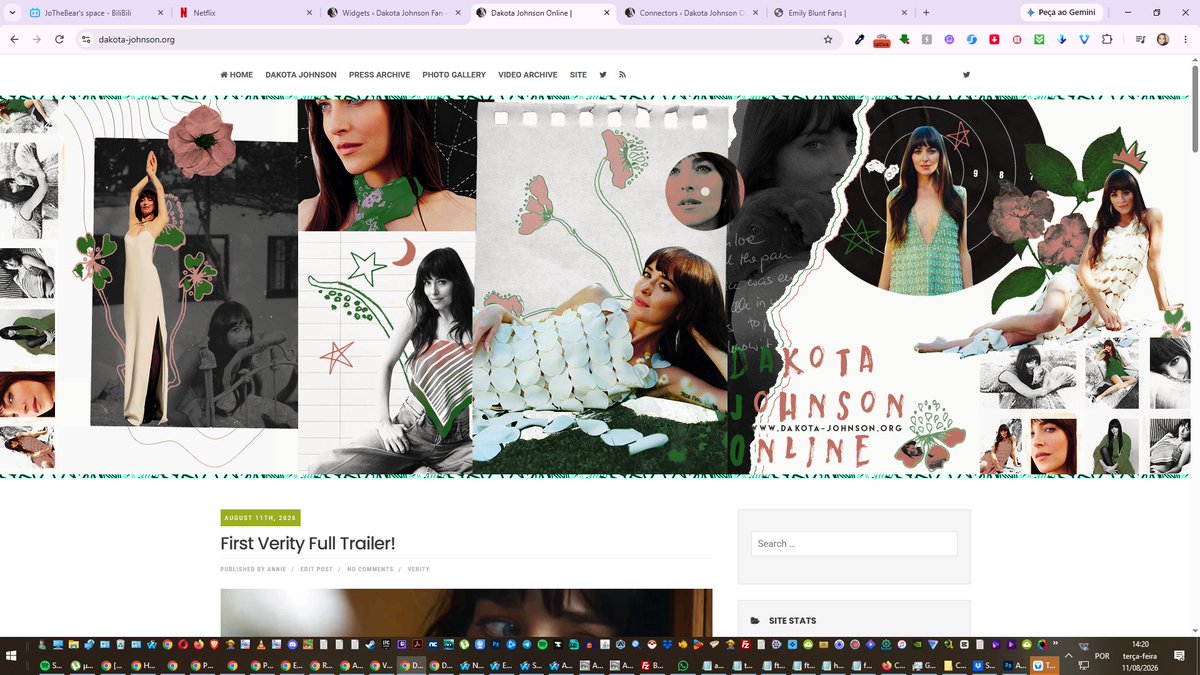Open the PHOTO GALLERY nav item
1200x675 pixels.
click(x=454, y=75)
